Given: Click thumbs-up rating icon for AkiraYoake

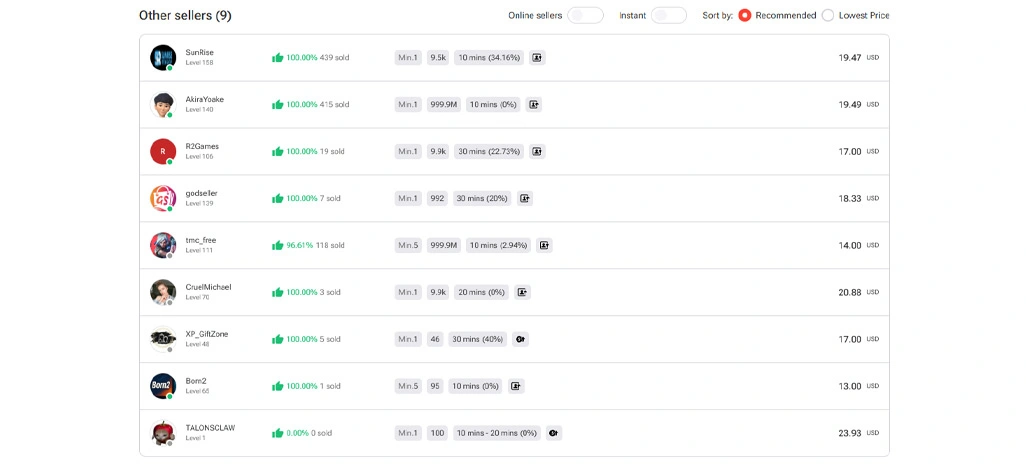Looking at the screenshot, I should [277, 105].
